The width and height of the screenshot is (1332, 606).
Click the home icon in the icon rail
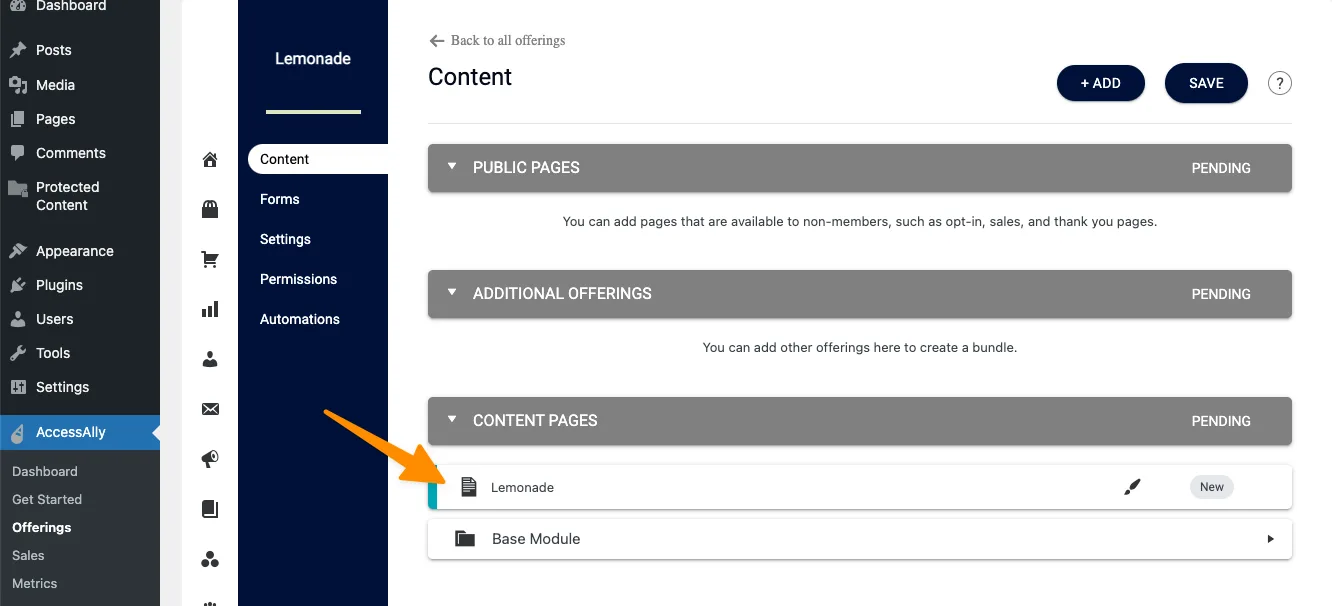210,160
